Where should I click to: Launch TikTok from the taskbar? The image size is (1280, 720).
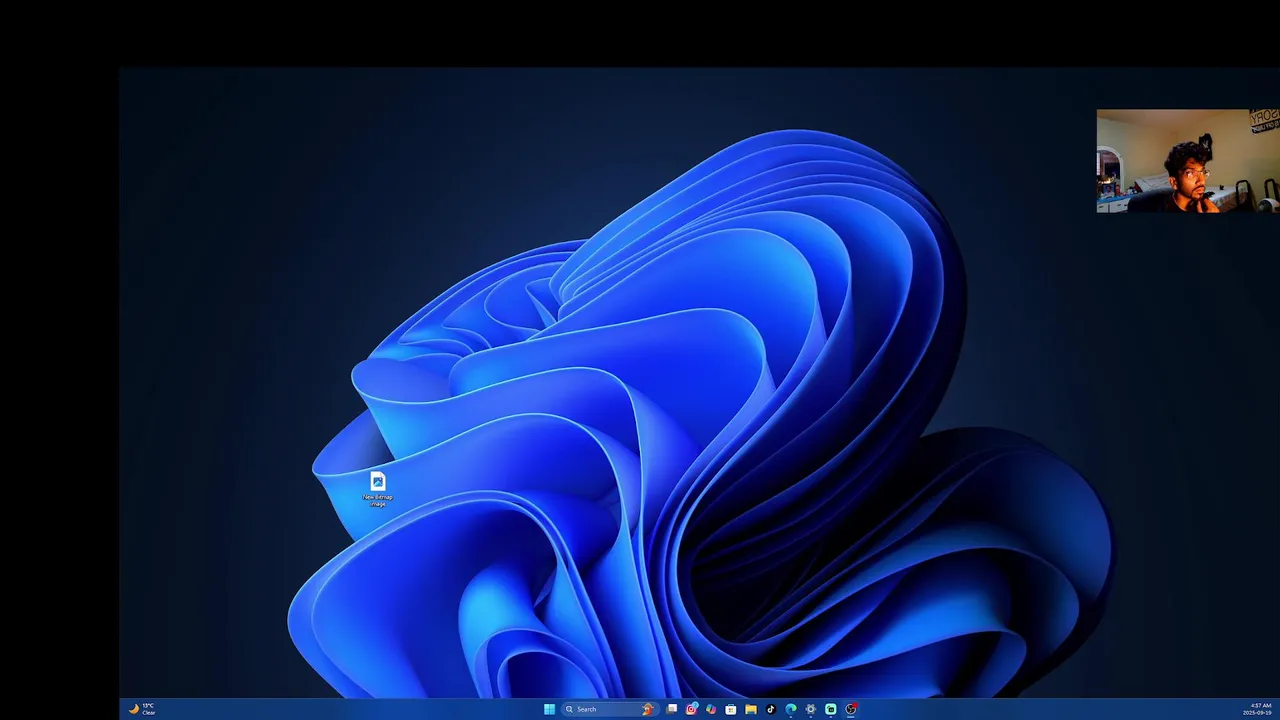[771, 709]
